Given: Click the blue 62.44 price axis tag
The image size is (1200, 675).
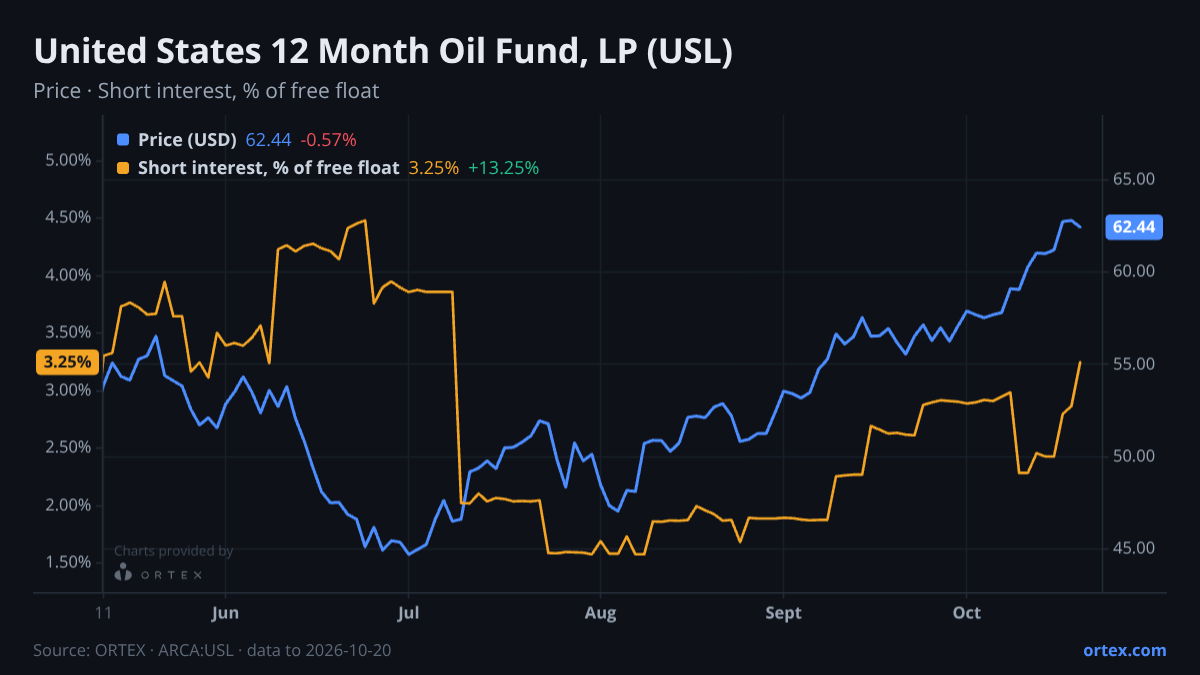Looking at the screenshot, I should [1133, 227].
